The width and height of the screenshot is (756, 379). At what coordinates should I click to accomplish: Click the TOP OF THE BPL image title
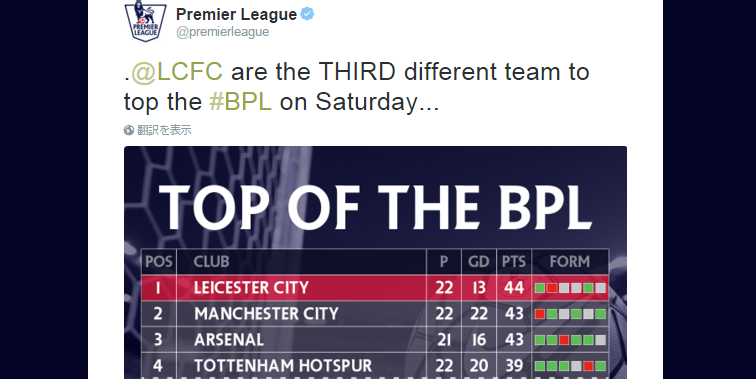coord(375,208)
